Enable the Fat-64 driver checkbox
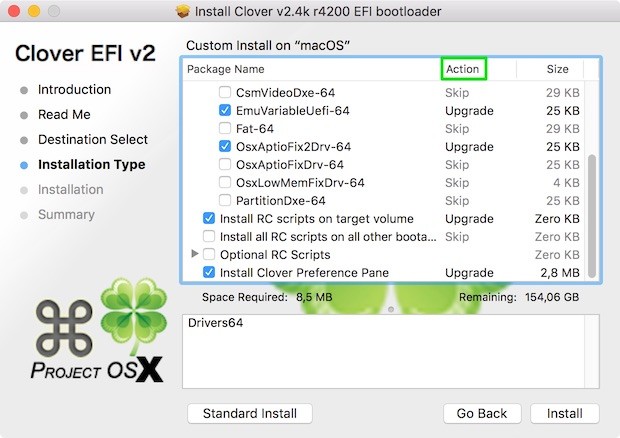The width and height of the screenshot is (620, 438). pyautogui.click(x=225, y=128)
